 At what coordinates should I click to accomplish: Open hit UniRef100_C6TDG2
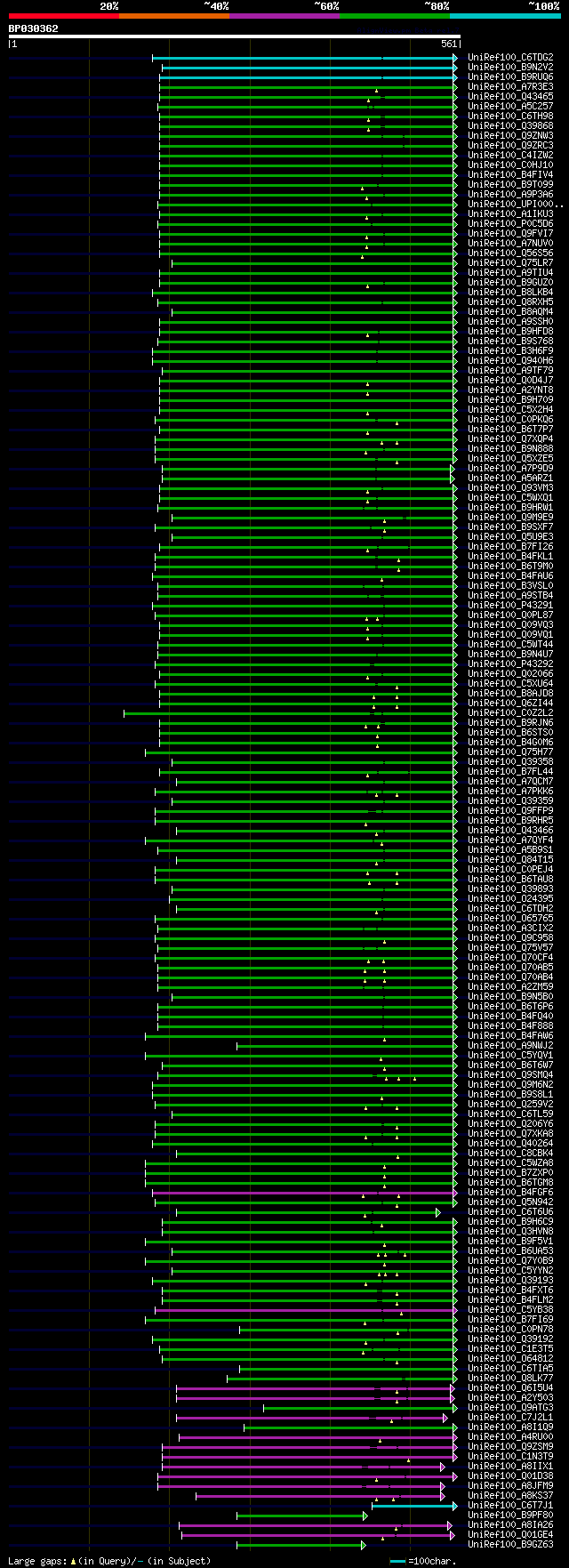click(x=510, y=57)
